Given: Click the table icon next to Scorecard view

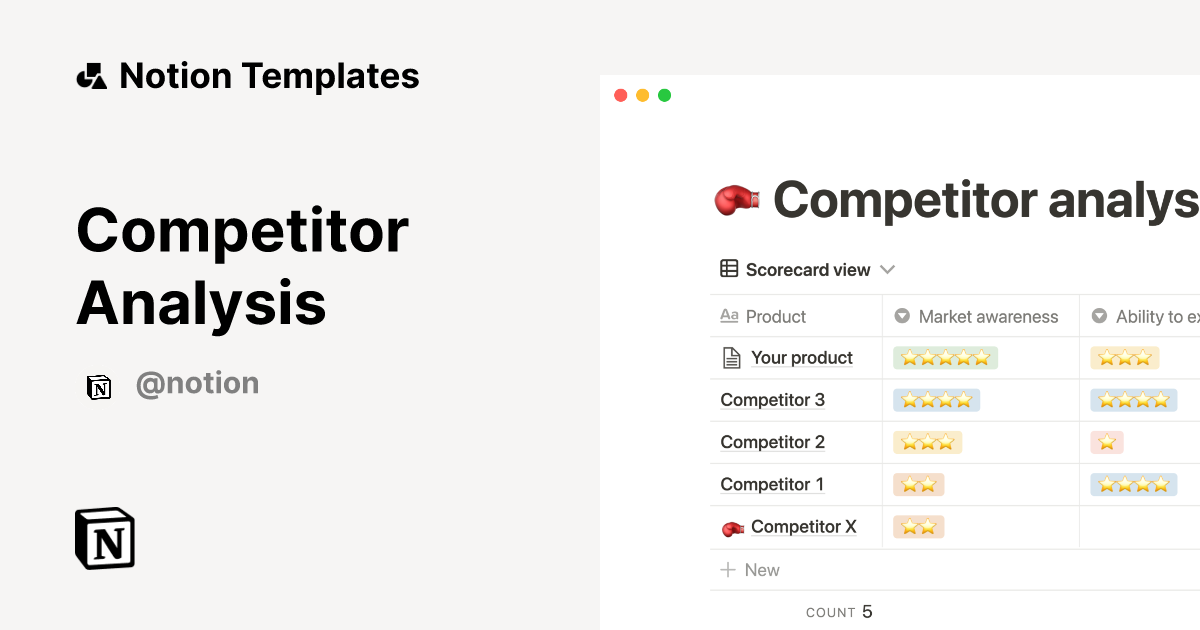Looking at the screenshot, I should coord(727,269).
